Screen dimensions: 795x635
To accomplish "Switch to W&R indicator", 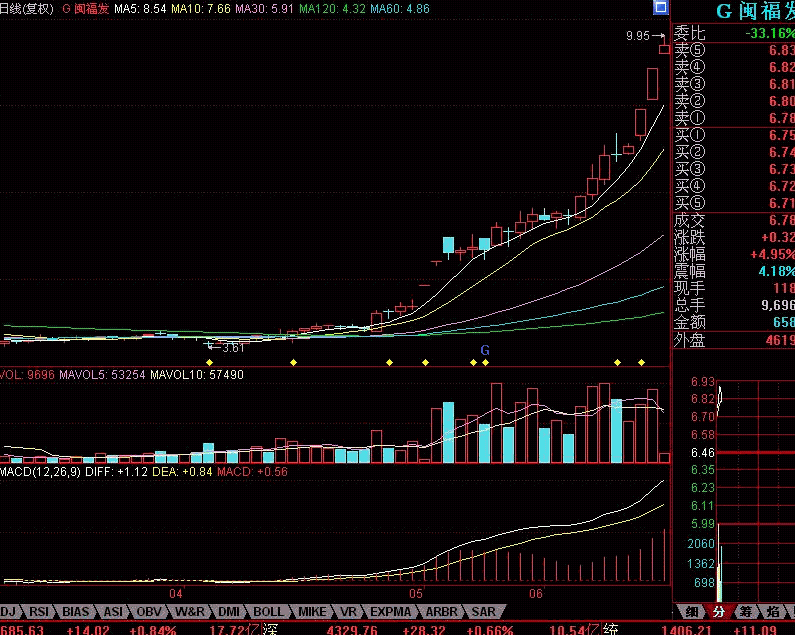I will coord(190,611).
